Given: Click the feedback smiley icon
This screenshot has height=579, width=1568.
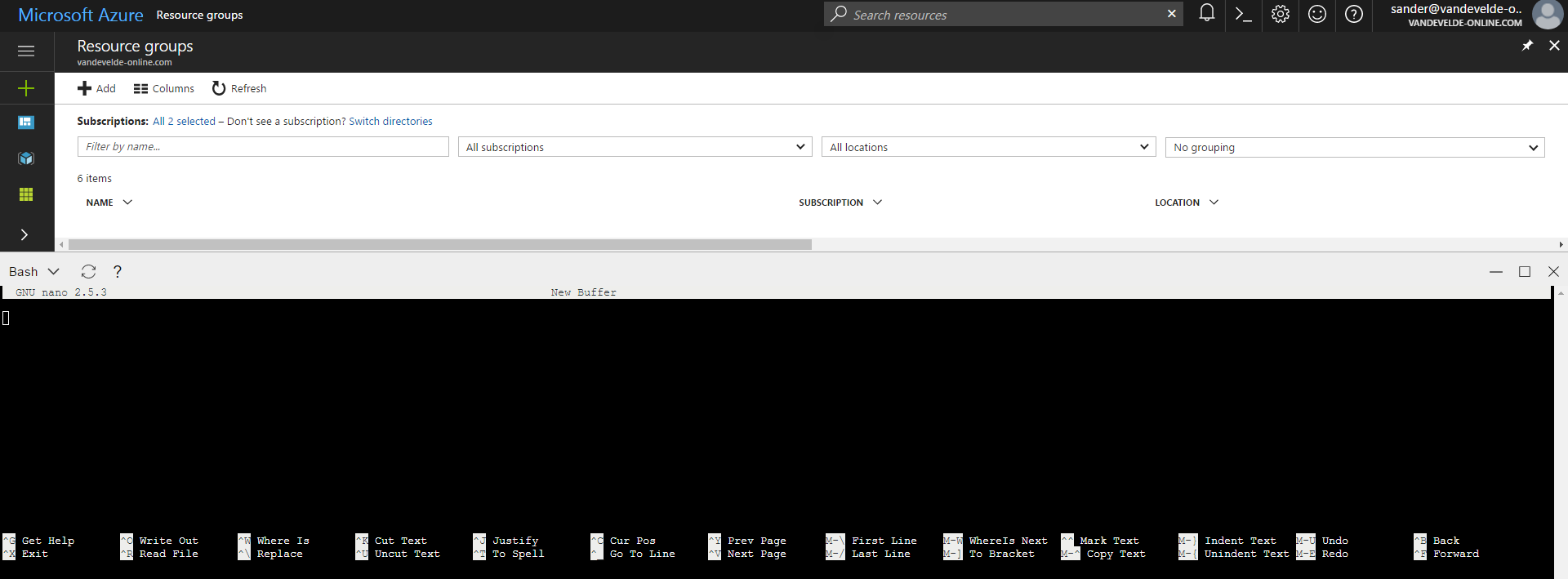Looking at the screenshot, I should coord(1316,14).
